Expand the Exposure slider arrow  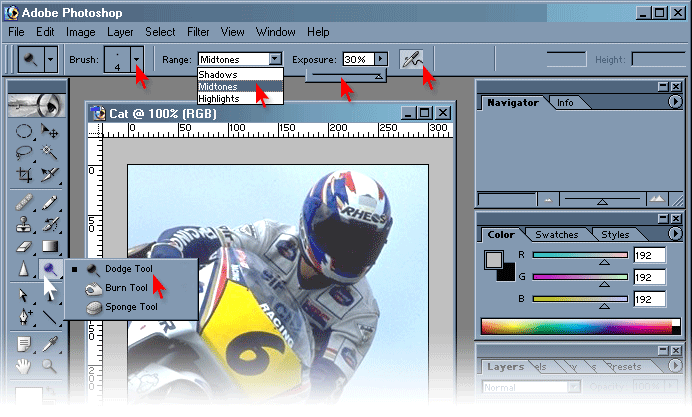[381, 59]
